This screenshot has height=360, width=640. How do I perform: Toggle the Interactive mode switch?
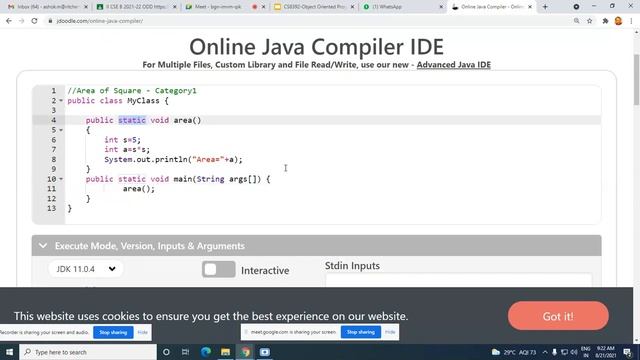click(x=219, y=269)
